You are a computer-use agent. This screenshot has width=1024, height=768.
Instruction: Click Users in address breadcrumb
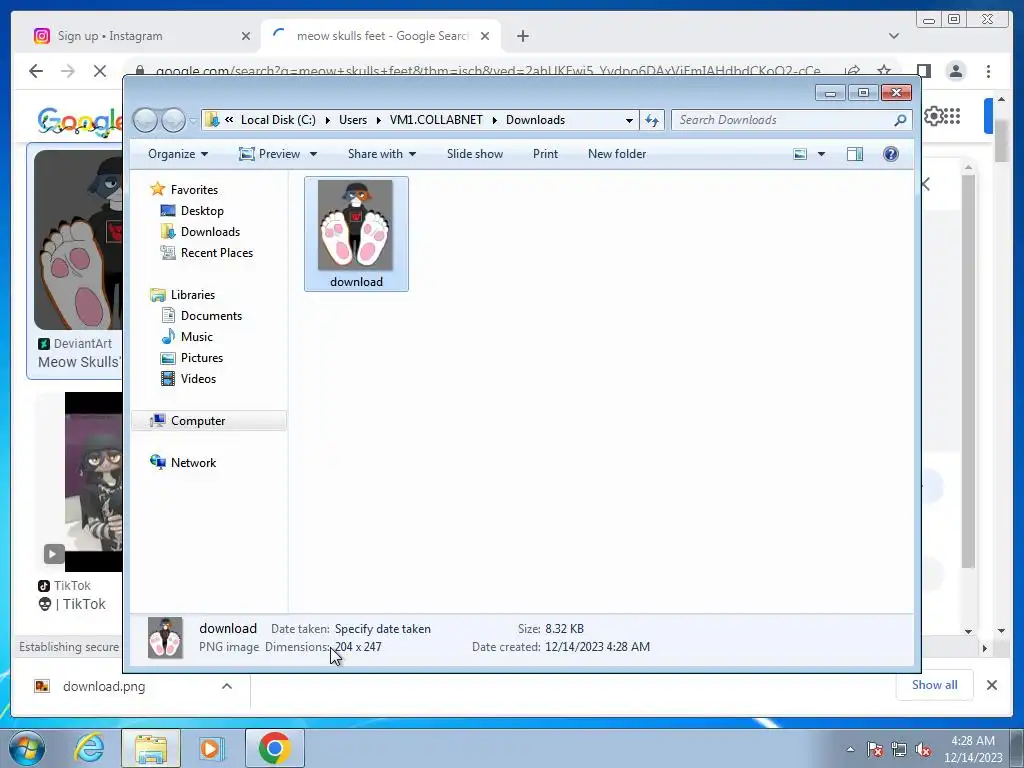pos(353,120)
